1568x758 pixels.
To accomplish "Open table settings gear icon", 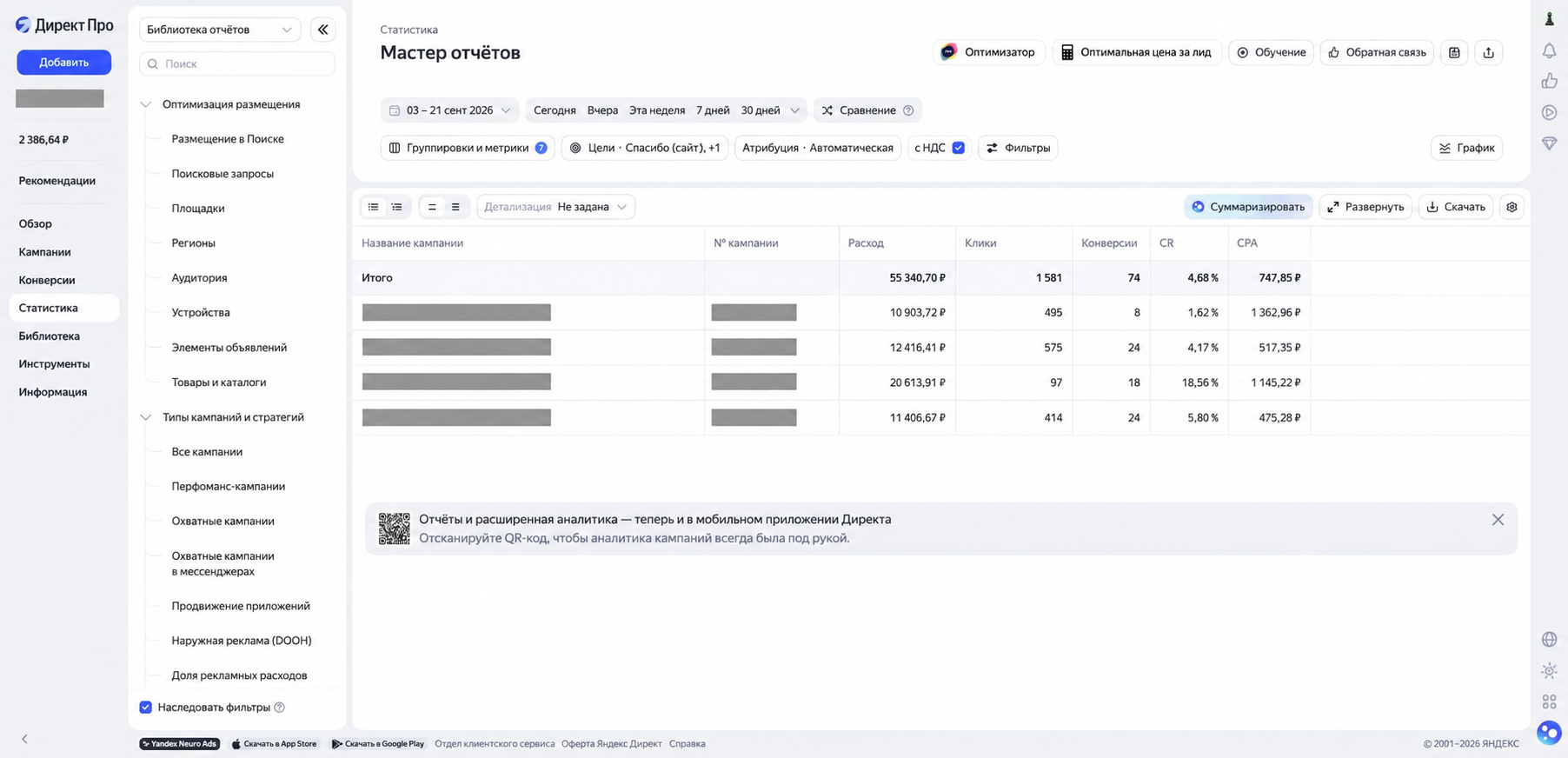I will [x=1512, y=207].
